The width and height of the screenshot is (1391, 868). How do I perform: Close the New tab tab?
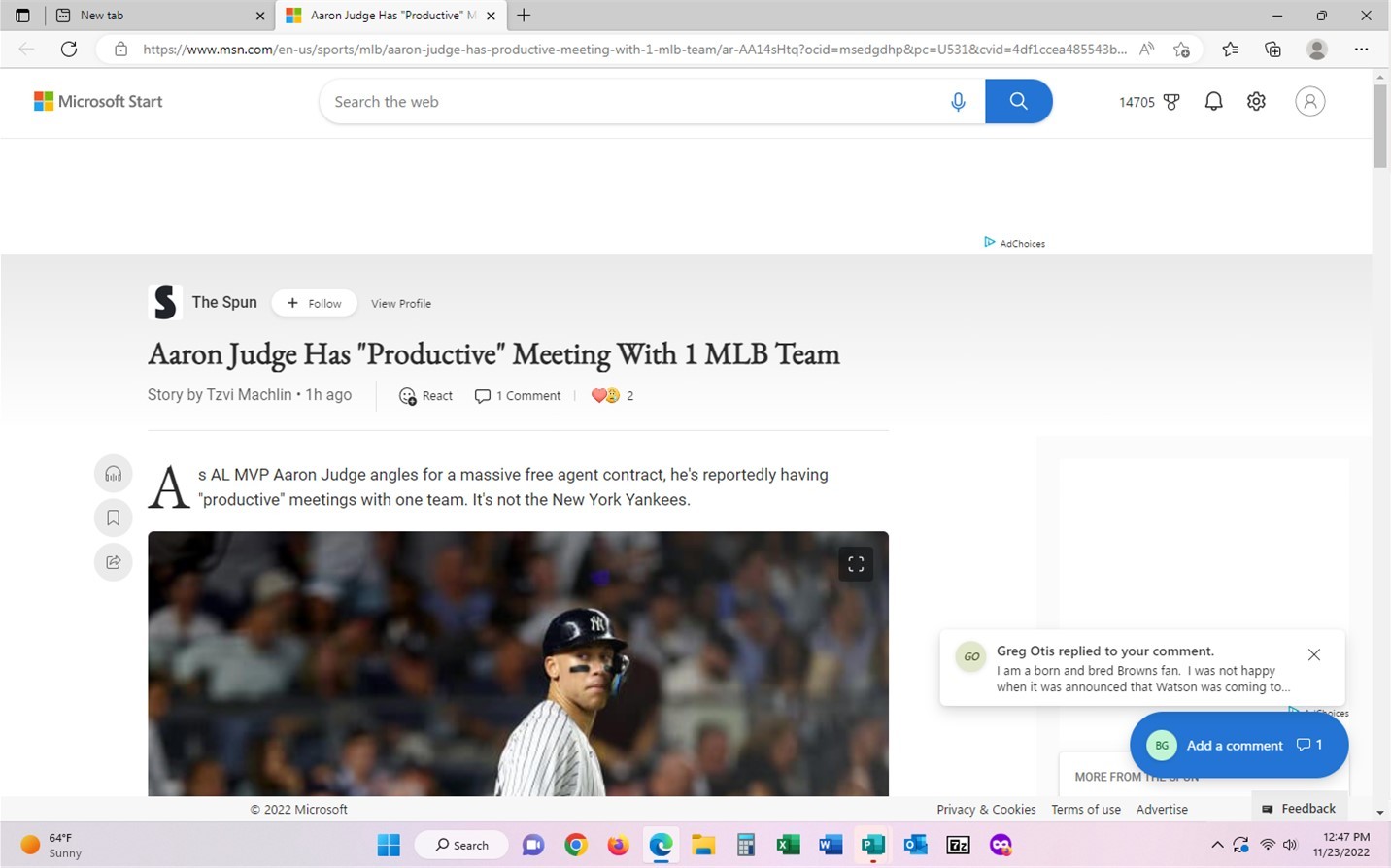tap(259, 16)
